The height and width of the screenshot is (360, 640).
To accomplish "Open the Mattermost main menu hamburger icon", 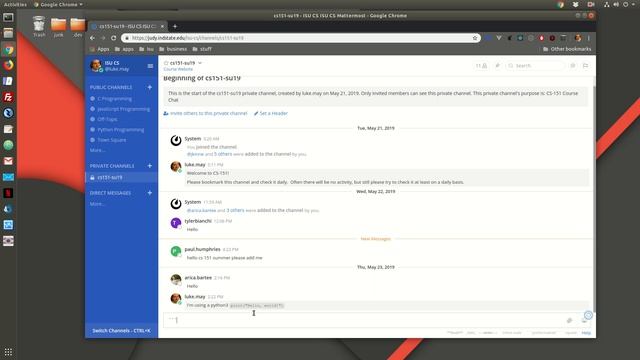I will [150, 66].
